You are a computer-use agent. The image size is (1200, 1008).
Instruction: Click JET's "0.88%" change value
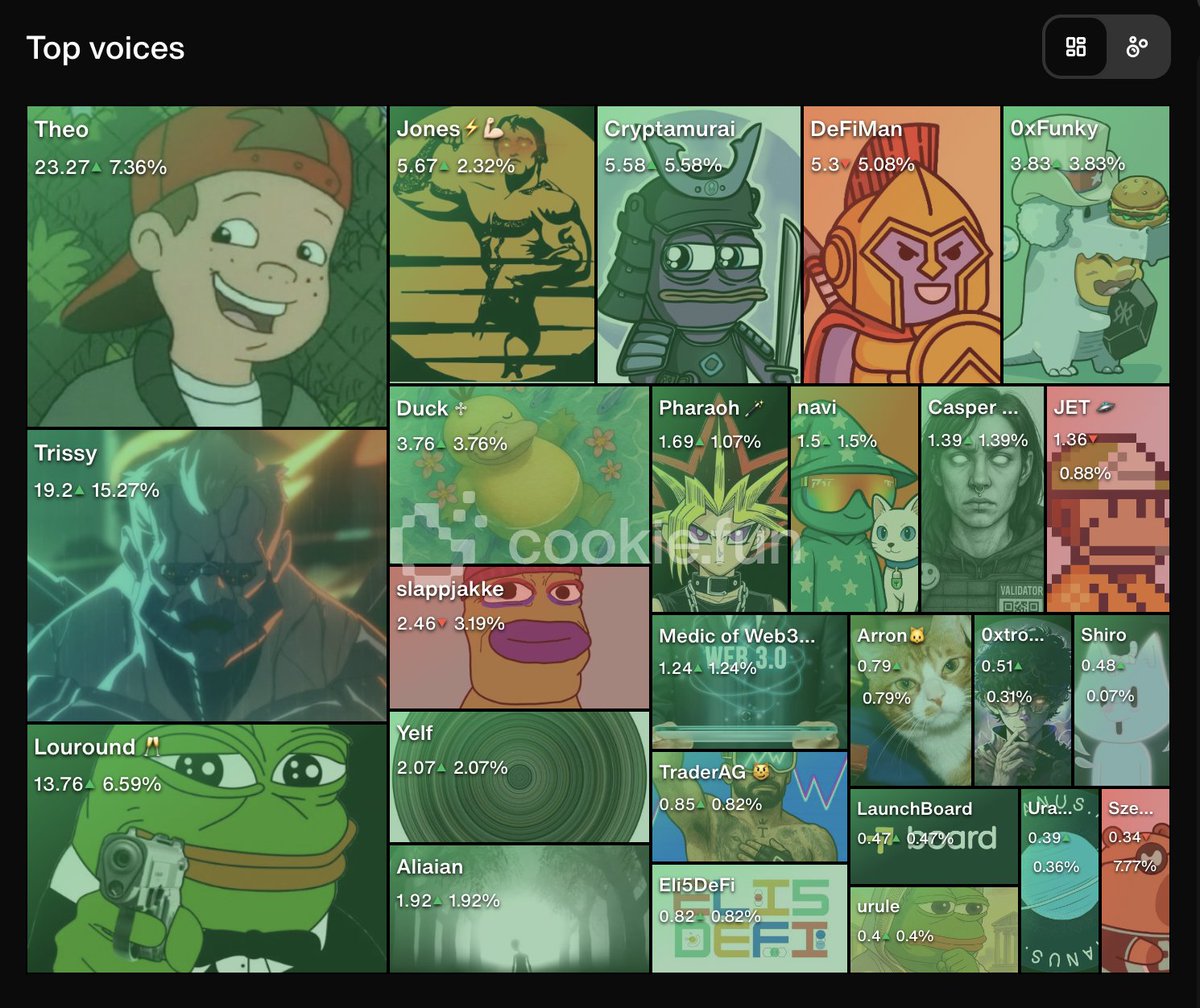click(1084, 472)
